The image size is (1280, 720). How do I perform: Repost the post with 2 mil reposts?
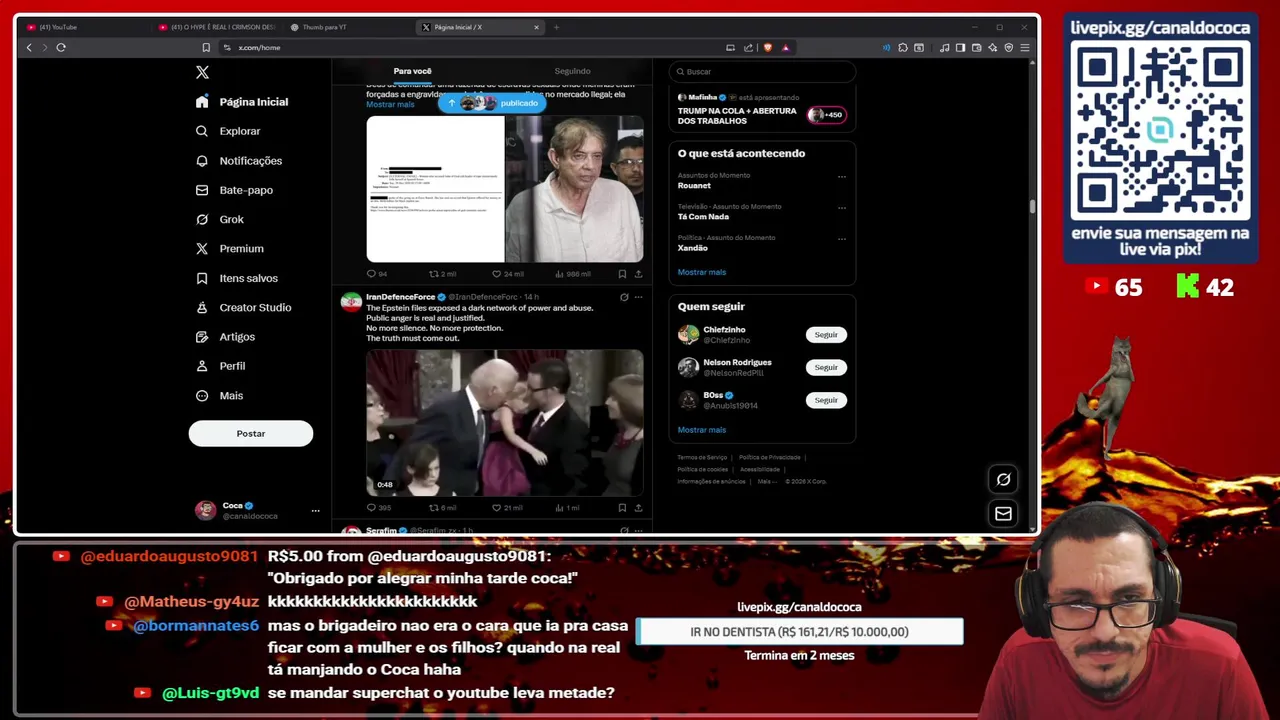click(442, 274)
